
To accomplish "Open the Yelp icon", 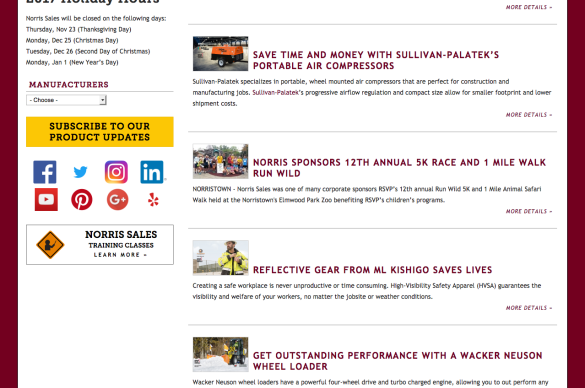I will 153,200.
